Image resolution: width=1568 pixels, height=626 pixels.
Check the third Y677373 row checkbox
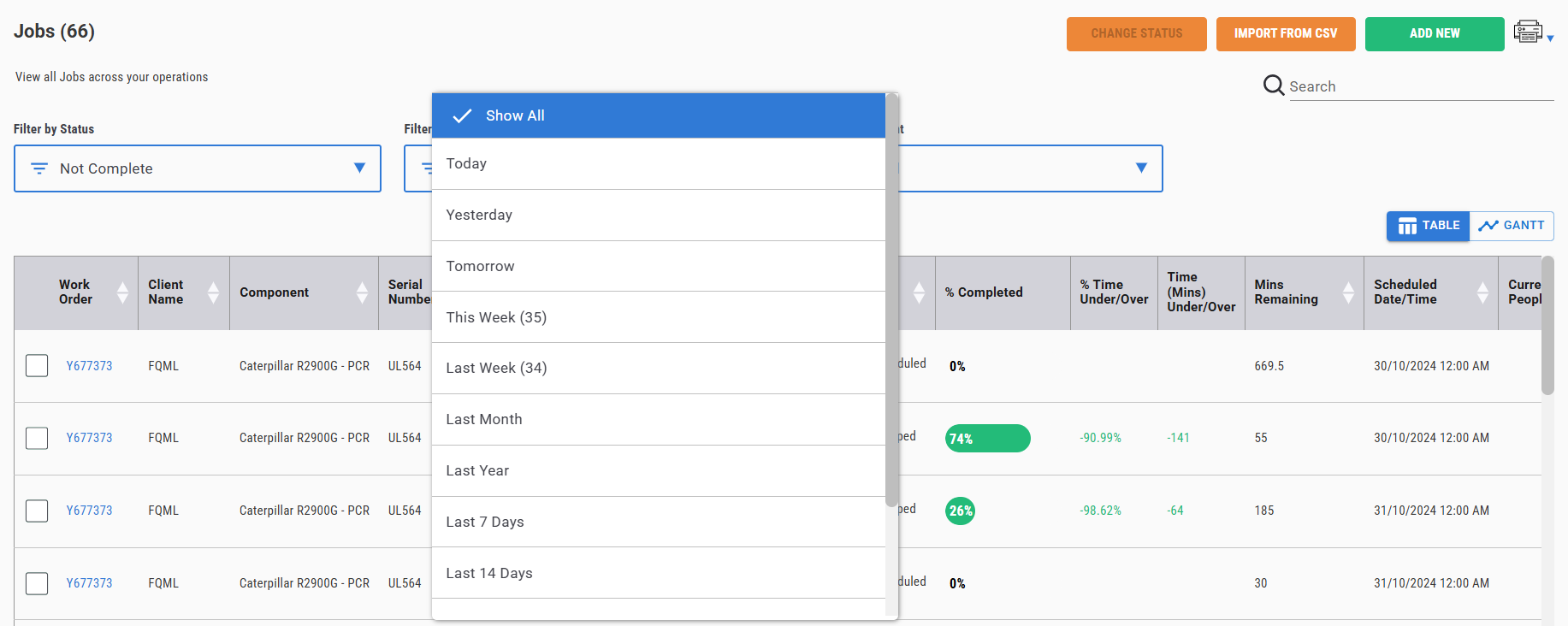pyautogui.click(x=37, y=511)
